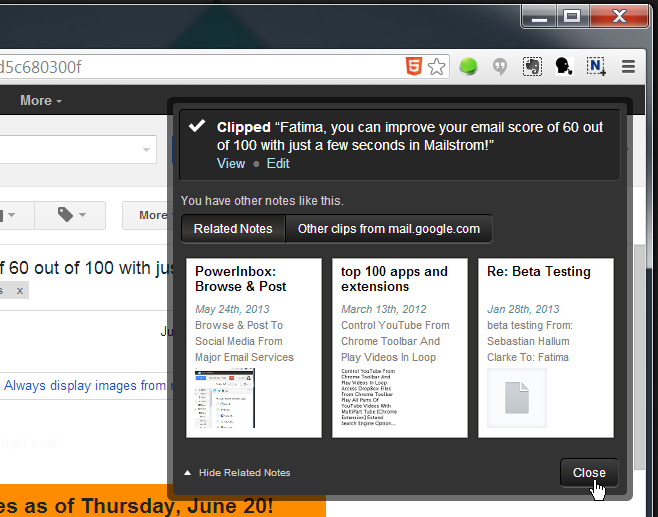Screen dimensions: 658x517
Task: Click the March 13th, 2012 date text
Action: point(384,309)
